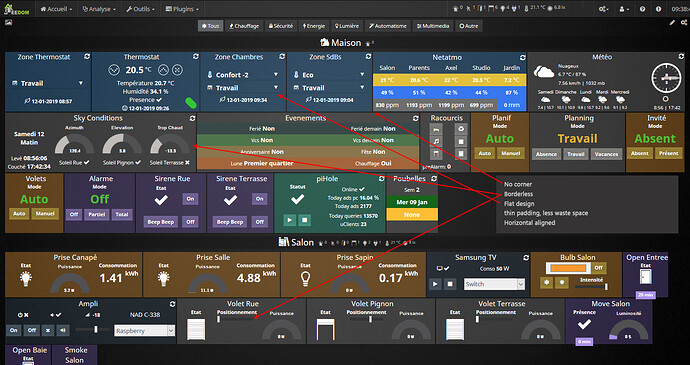Refresh the Netatmo widget
This screenshot has height=365, width=690.
tap(522, 57)
